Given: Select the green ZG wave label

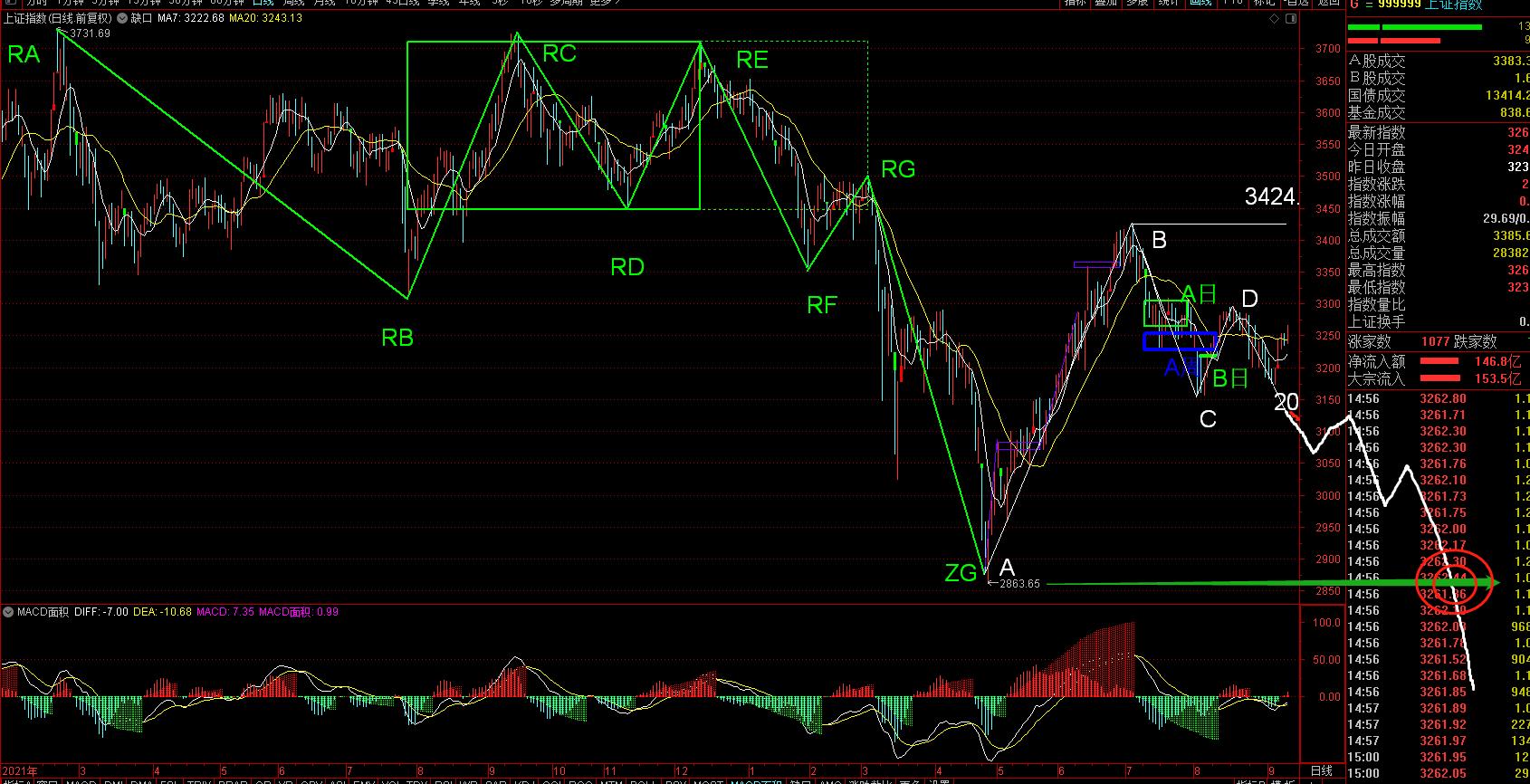Looking at the screenshot, I should tap(961, 572).
